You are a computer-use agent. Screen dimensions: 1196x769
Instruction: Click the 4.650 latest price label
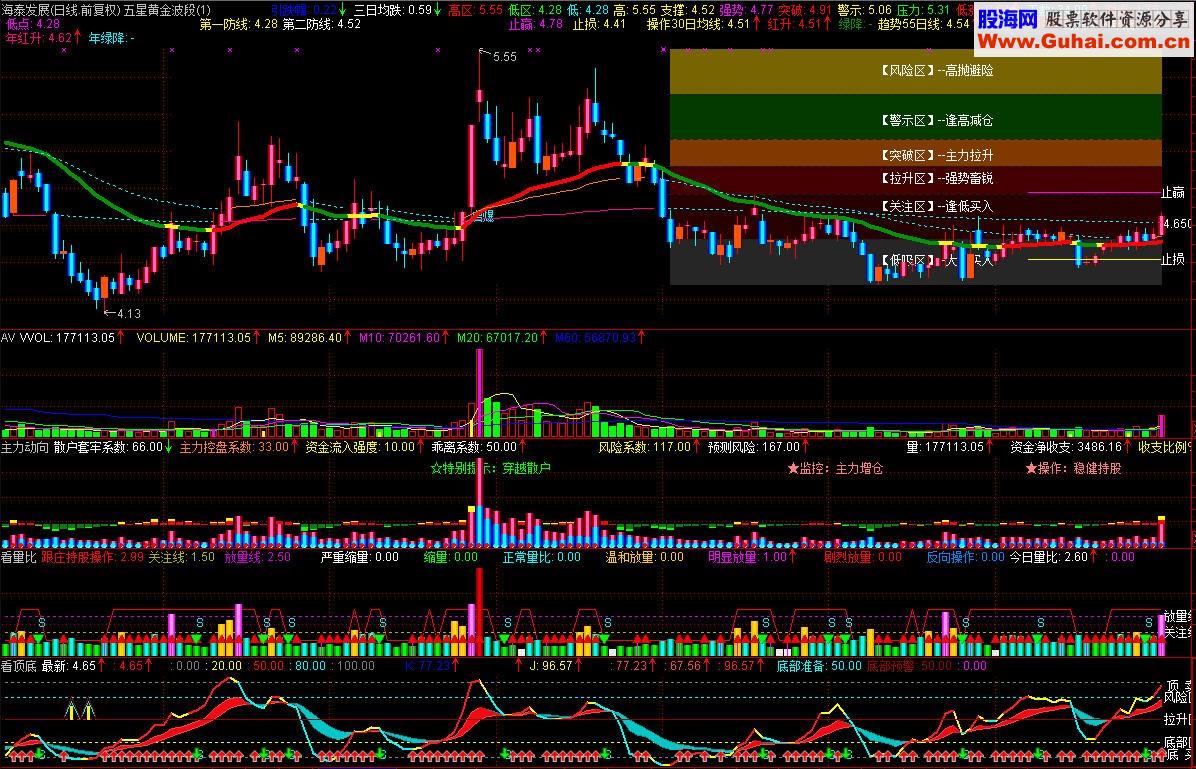(x=1178, y=224)
